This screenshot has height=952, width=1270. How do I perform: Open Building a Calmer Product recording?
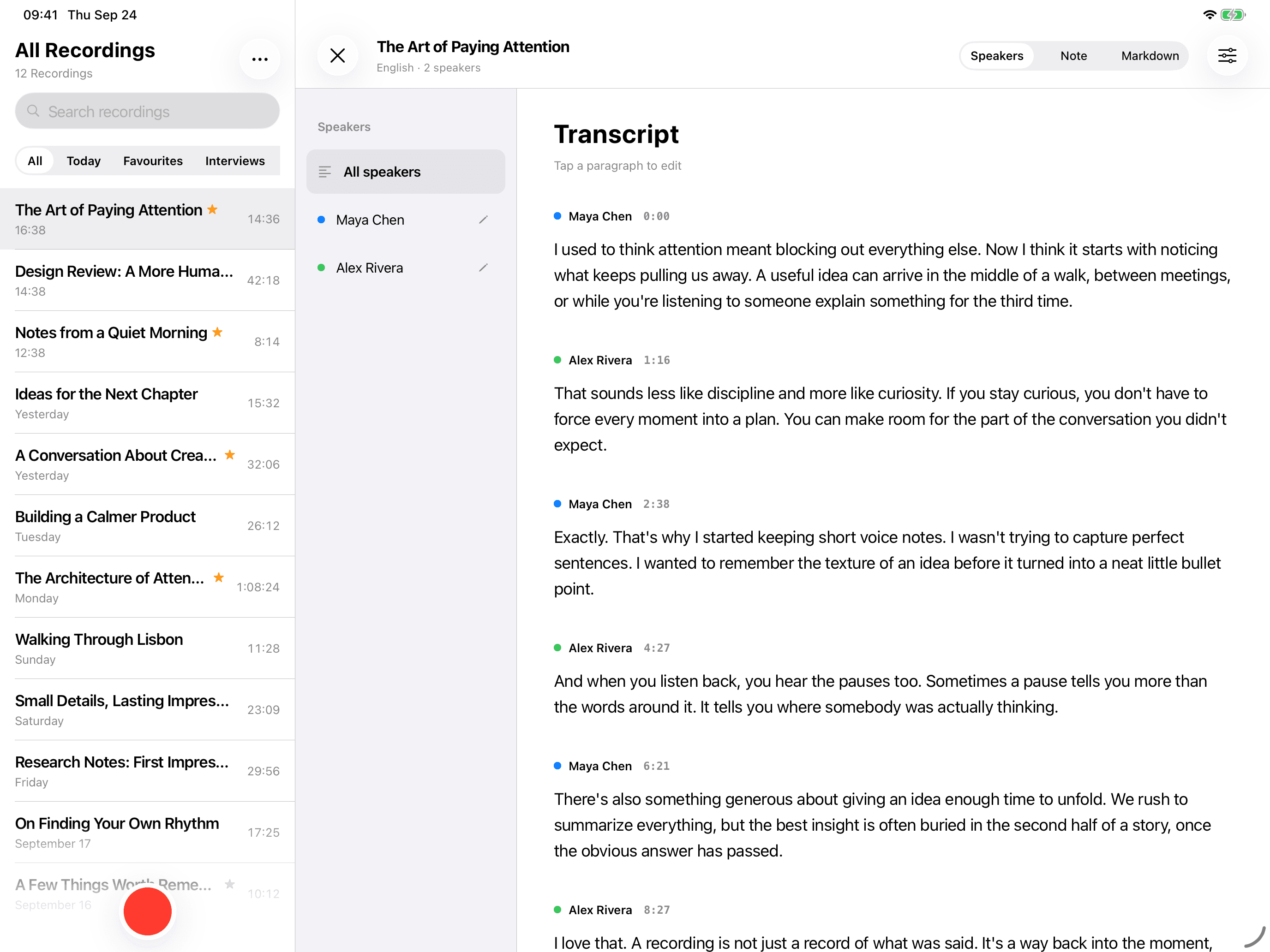[148, 526]
